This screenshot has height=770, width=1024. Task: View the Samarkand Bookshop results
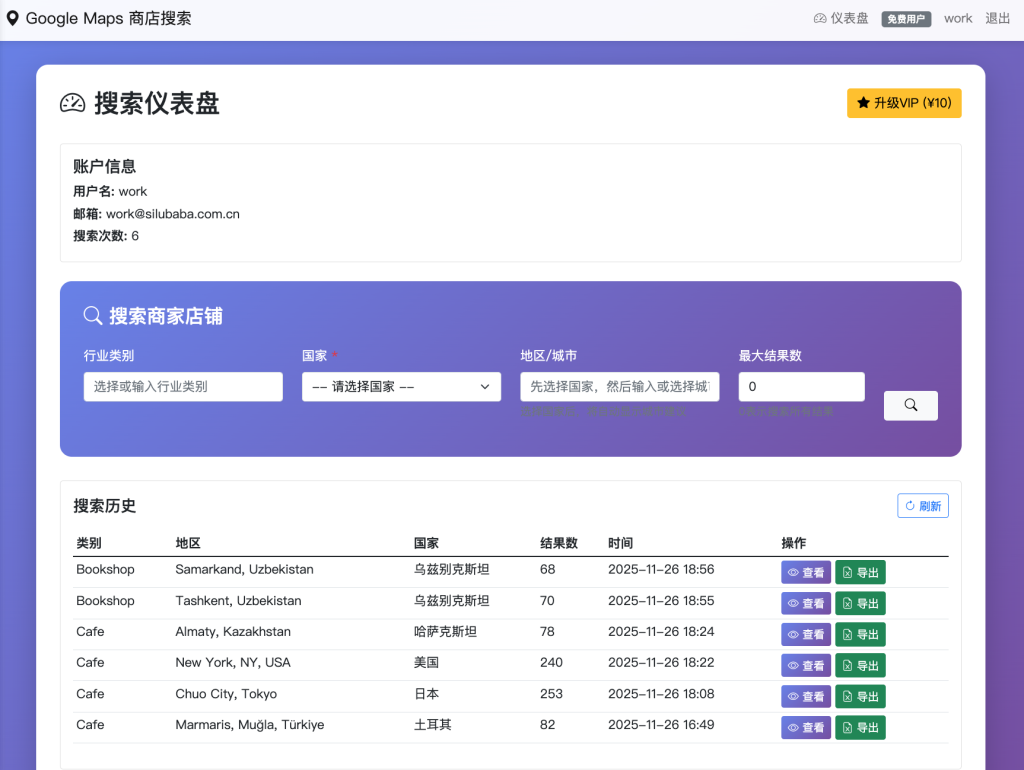[x=805, y=572]
